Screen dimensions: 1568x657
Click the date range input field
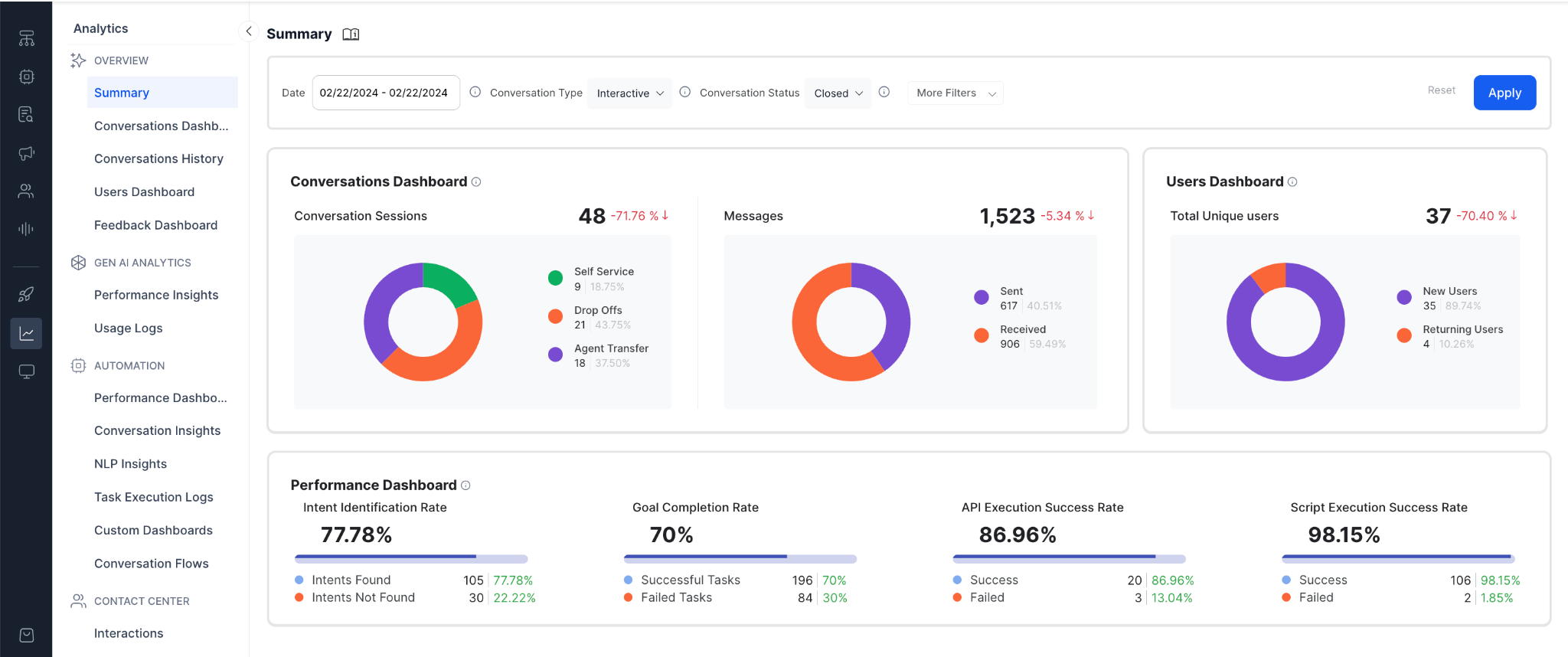(385, 93)
